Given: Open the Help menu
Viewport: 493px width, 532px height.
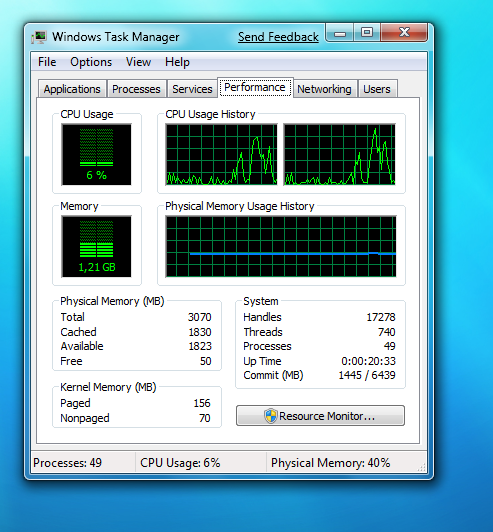Looking at the screenshot, I should 177,62.
